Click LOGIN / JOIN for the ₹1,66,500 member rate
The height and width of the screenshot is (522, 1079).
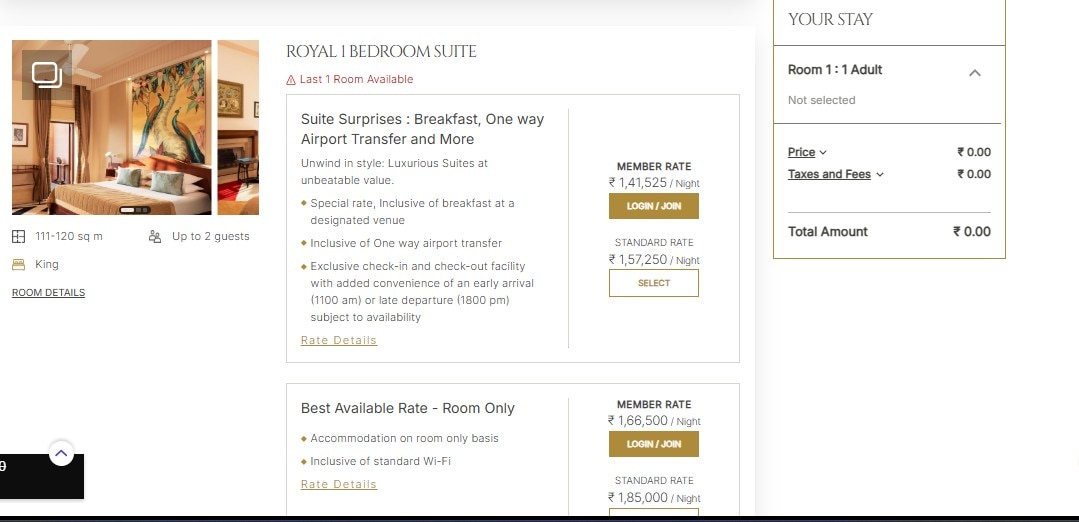[653, 444]
